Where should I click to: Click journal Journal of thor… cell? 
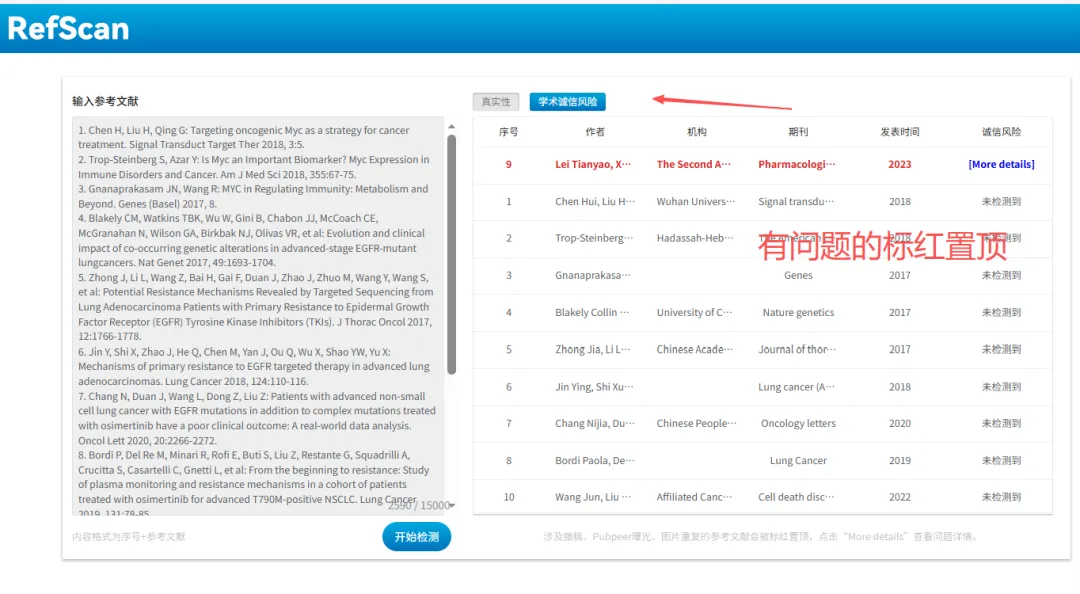[x=797, y=349]
